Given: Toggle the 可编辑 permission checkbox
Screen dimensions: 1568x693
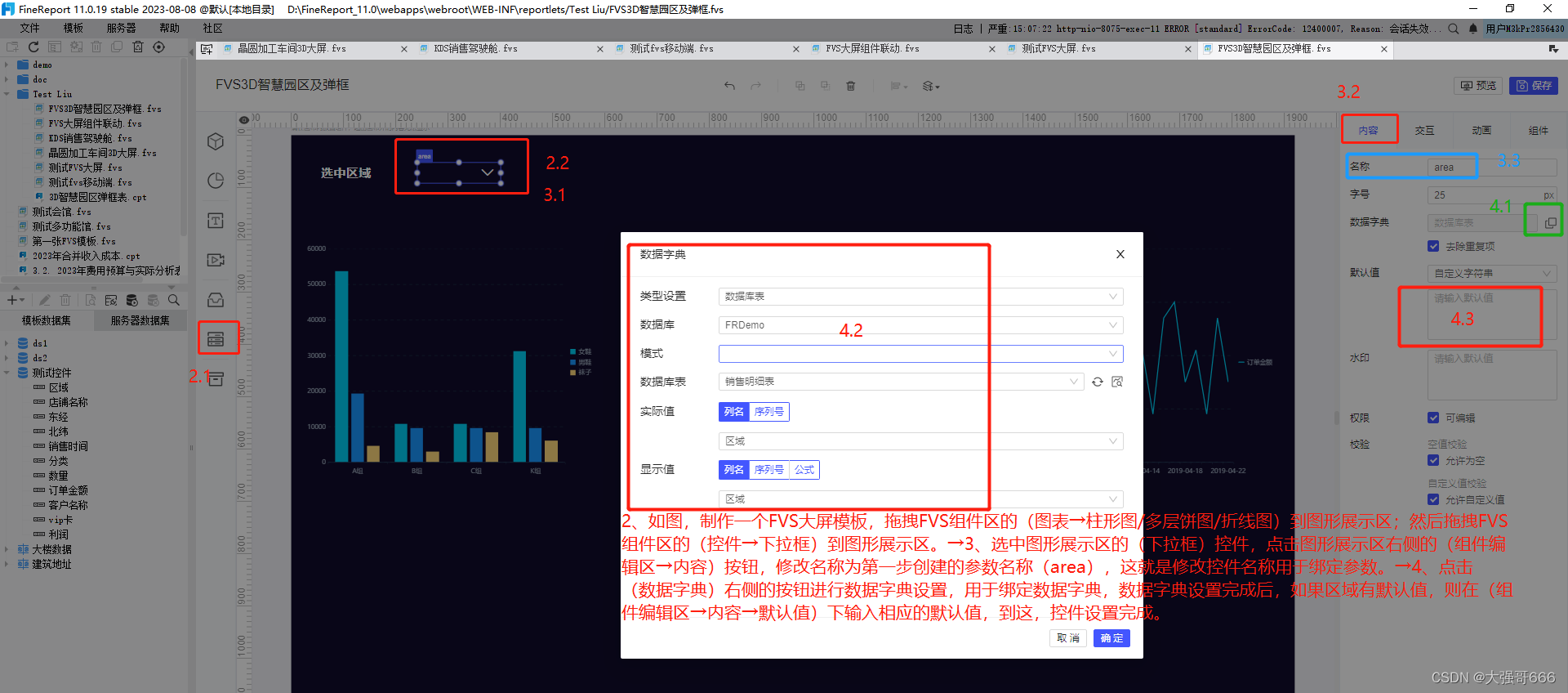Looking at the screenshot, I should (1433, 418).
